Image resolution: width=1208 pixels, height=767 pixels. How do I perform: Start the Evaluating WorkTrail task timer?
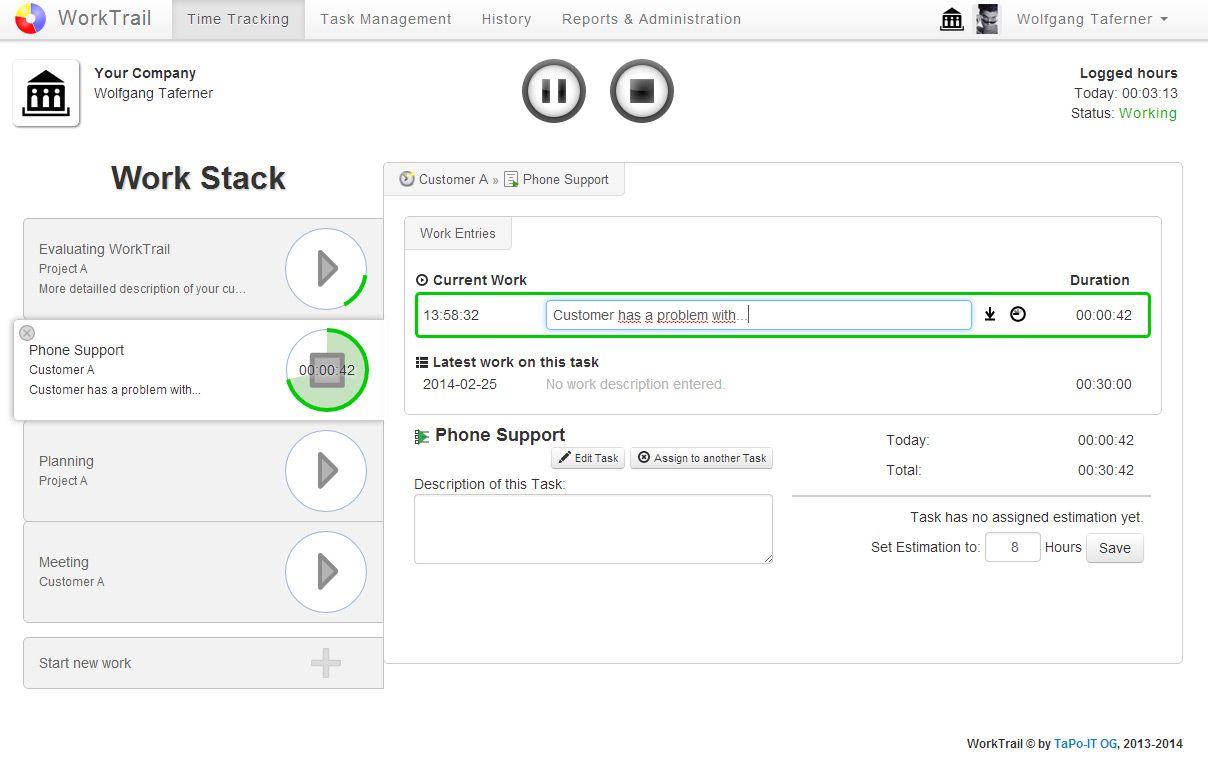pyautogui.click(x=326, y=268)
